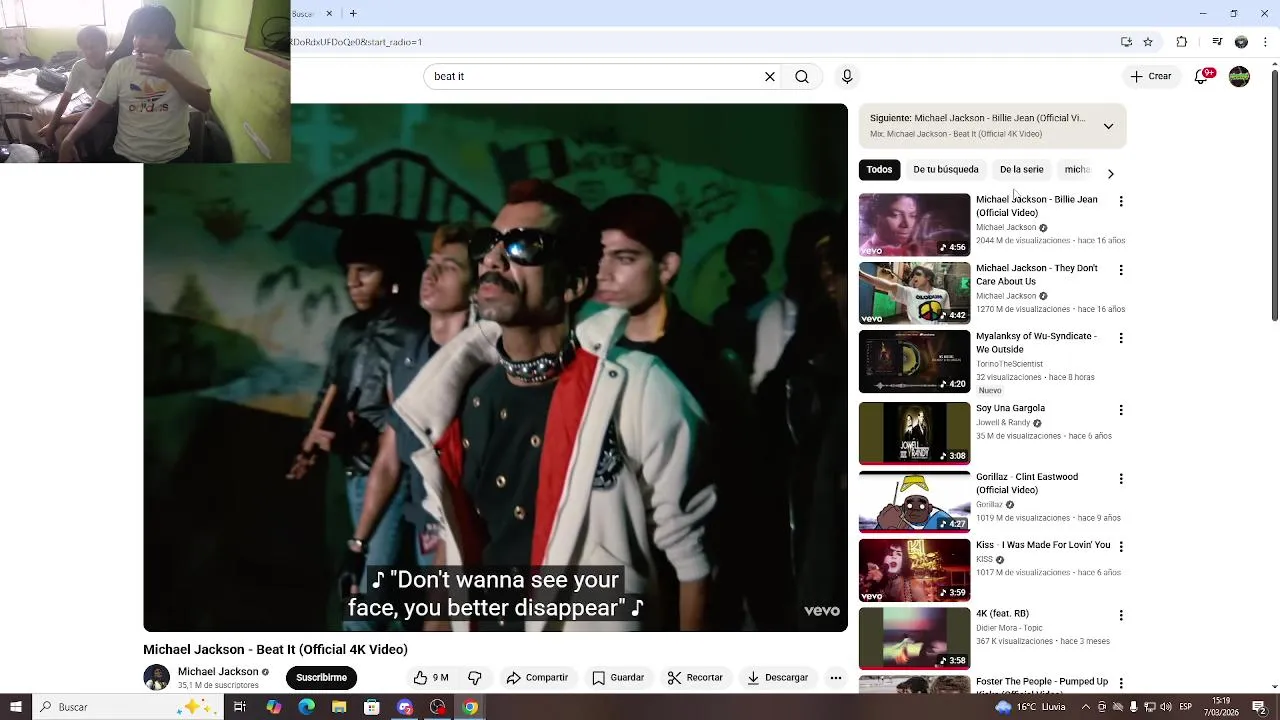Open options menu for Soy Una Gargola

(1121, 410)
